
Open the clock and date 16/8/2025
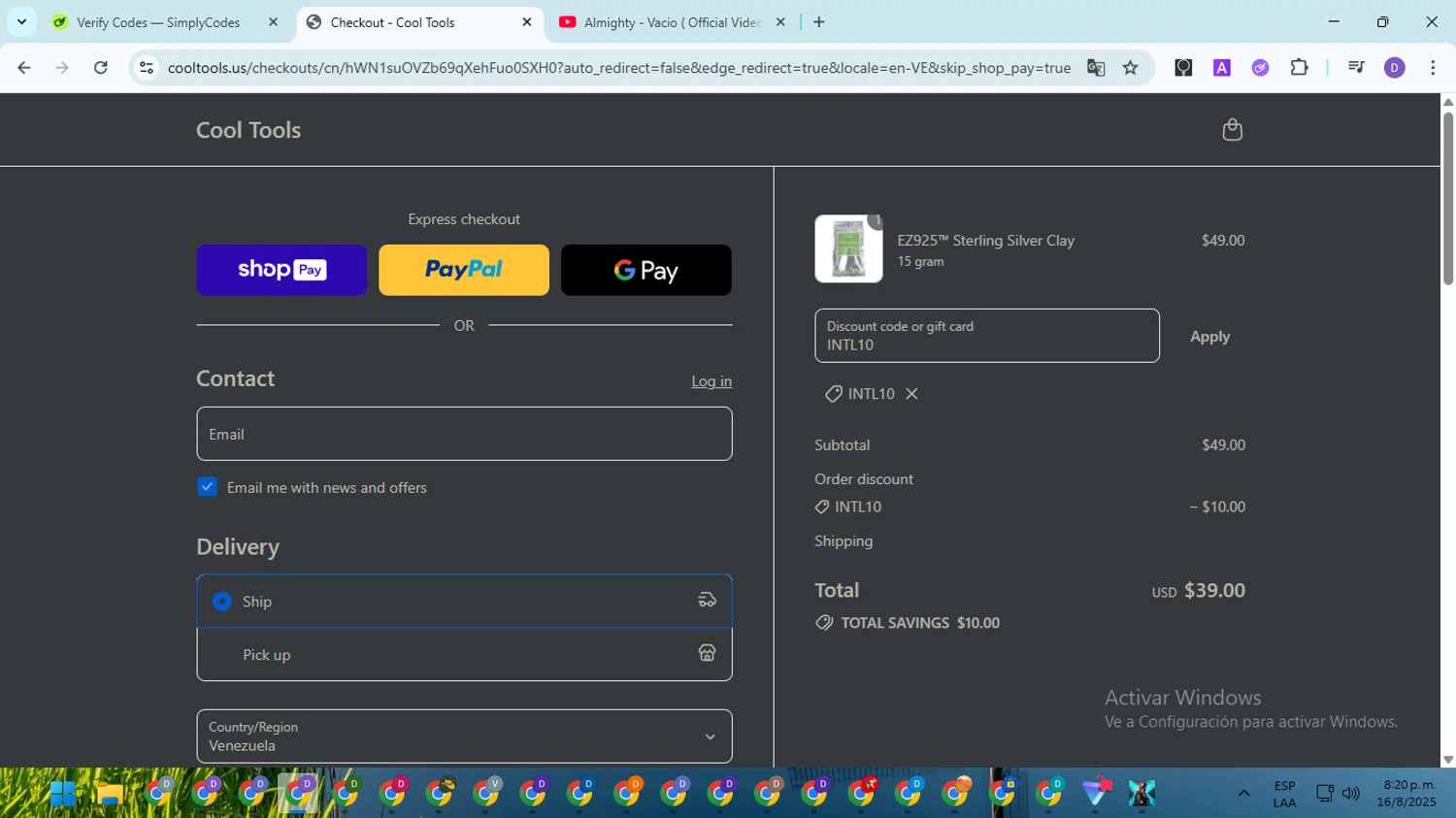pyautogui.click(x=1406, y=794)
